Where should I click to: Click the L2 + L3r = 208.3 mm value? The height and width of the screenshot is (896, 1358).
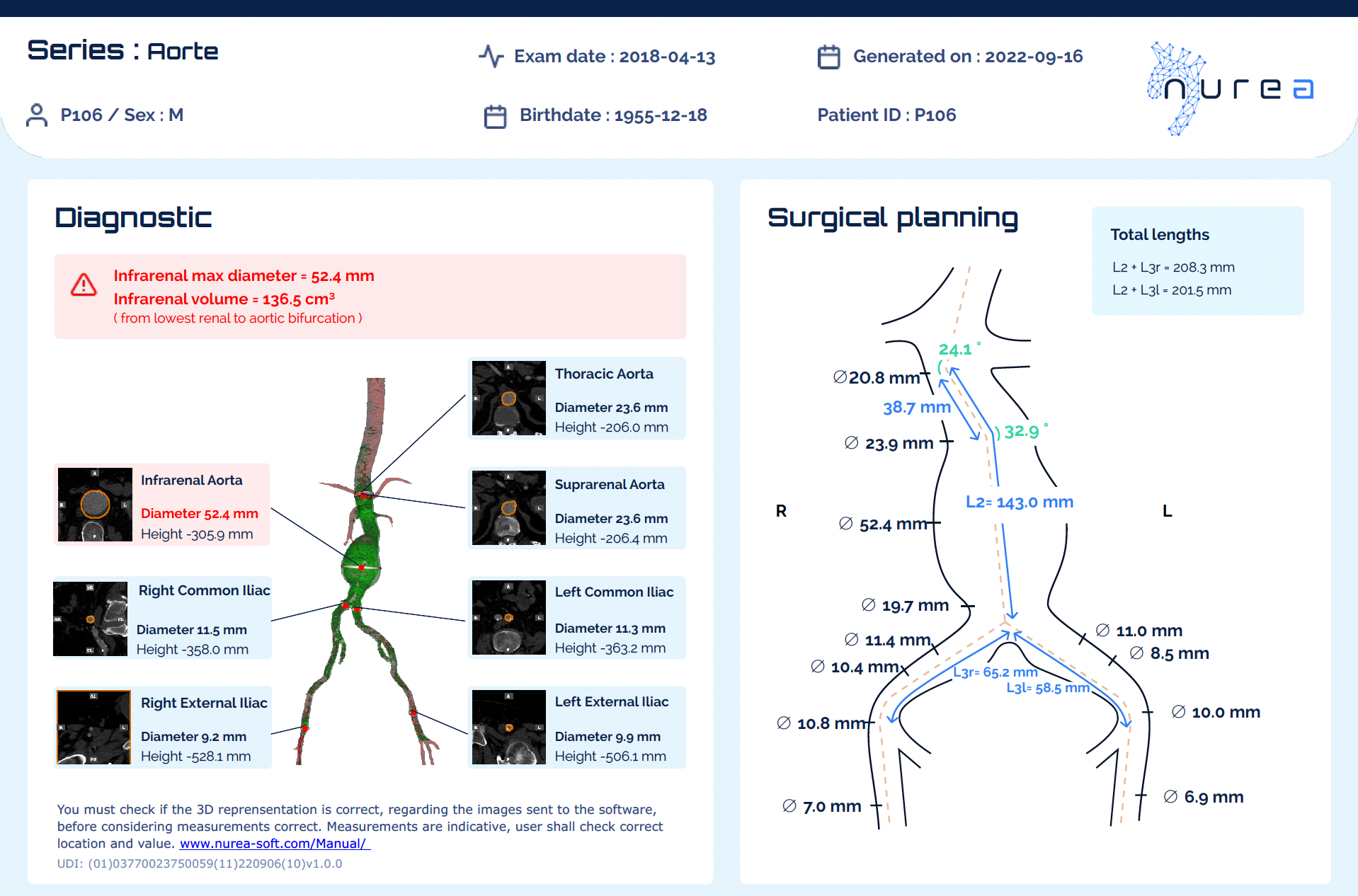pos(1172,268)
